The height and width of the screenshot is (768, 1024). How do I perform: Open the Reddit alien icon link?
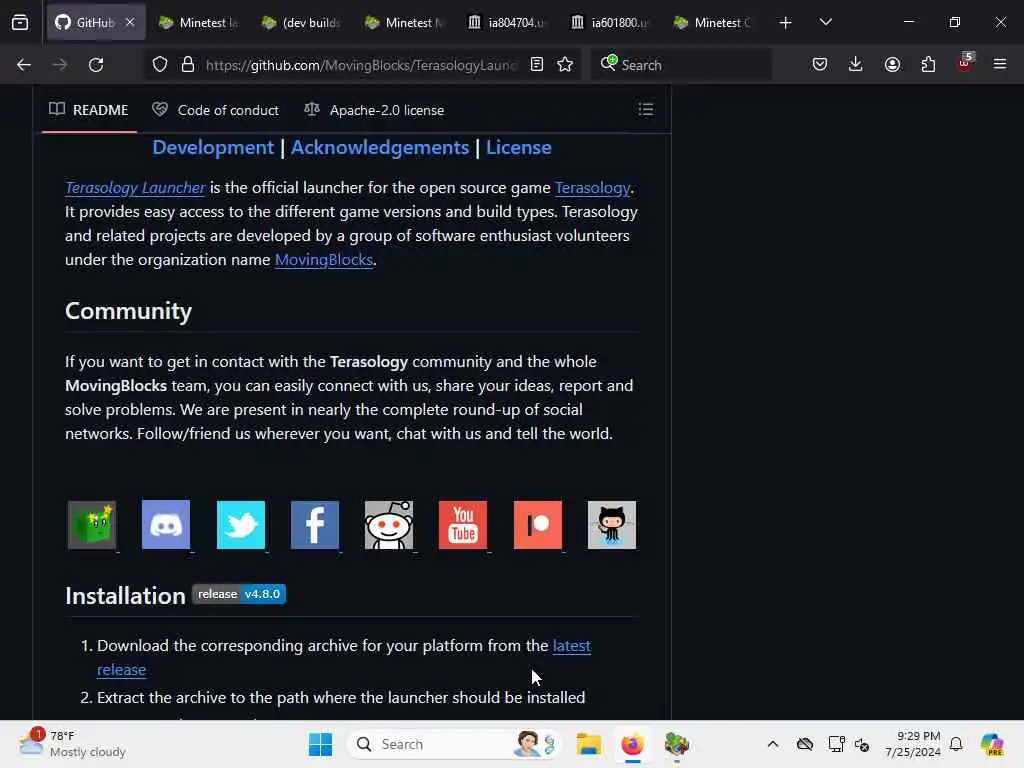coord(389,524)
